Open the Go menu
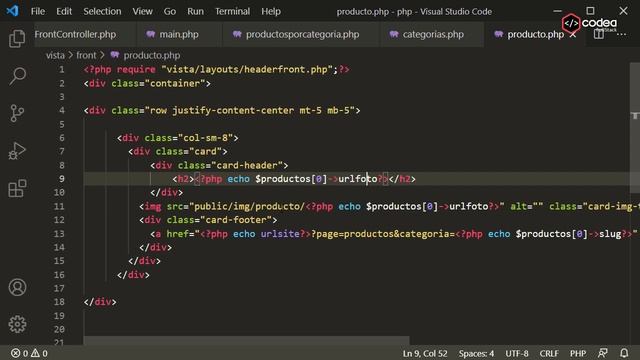Image resolution: width=640 pixels, height=360 pixels. 169,11
